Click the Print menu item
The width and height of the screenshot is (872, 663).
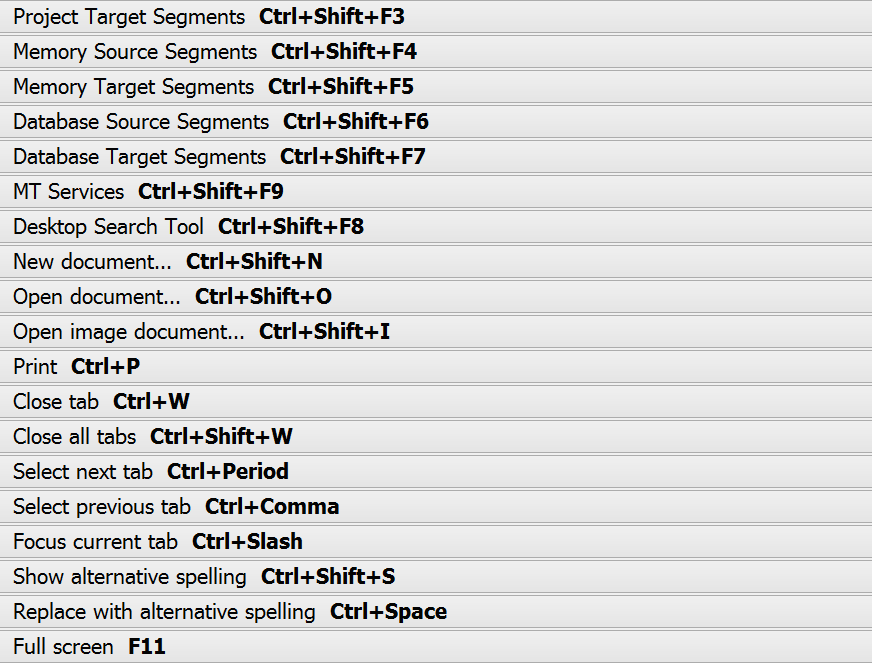[x=36, y=367]
